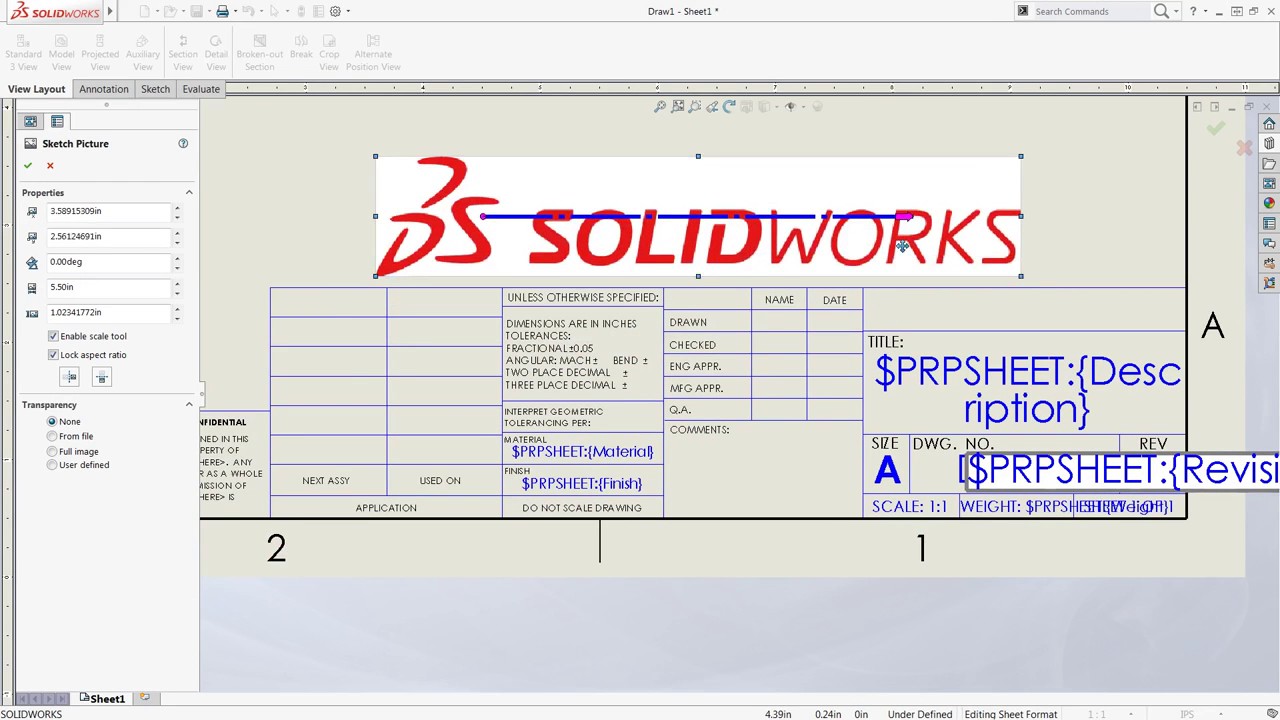Click the Flip Horizontally button
The width and height of the screenshot is (1280, 720).
click(x=69, y=377)
